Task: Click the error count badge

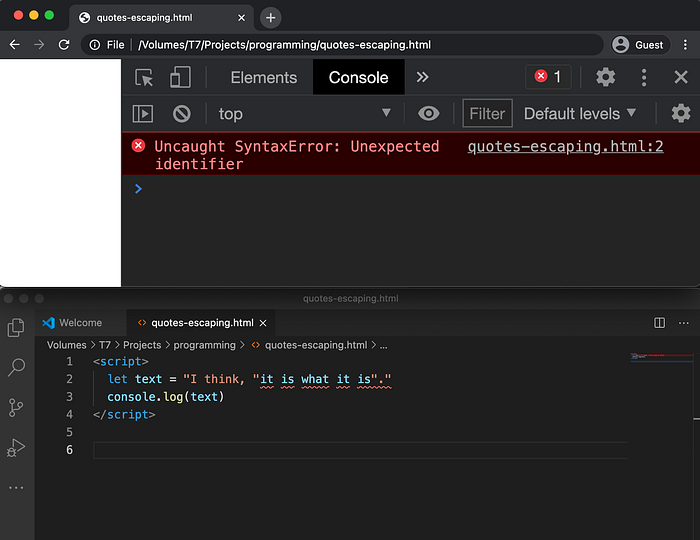Action: 548,77
